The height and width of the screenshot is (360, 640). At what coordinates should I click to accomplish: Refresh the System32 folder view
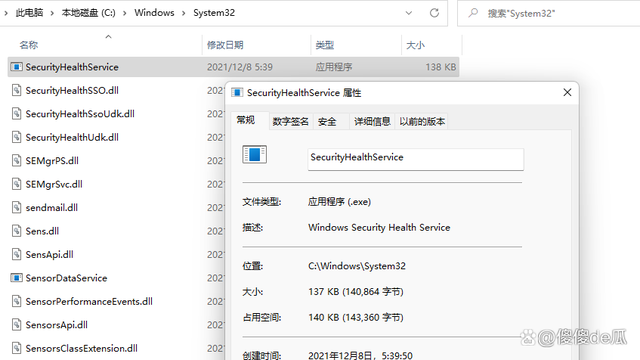(x=434, y=13)
